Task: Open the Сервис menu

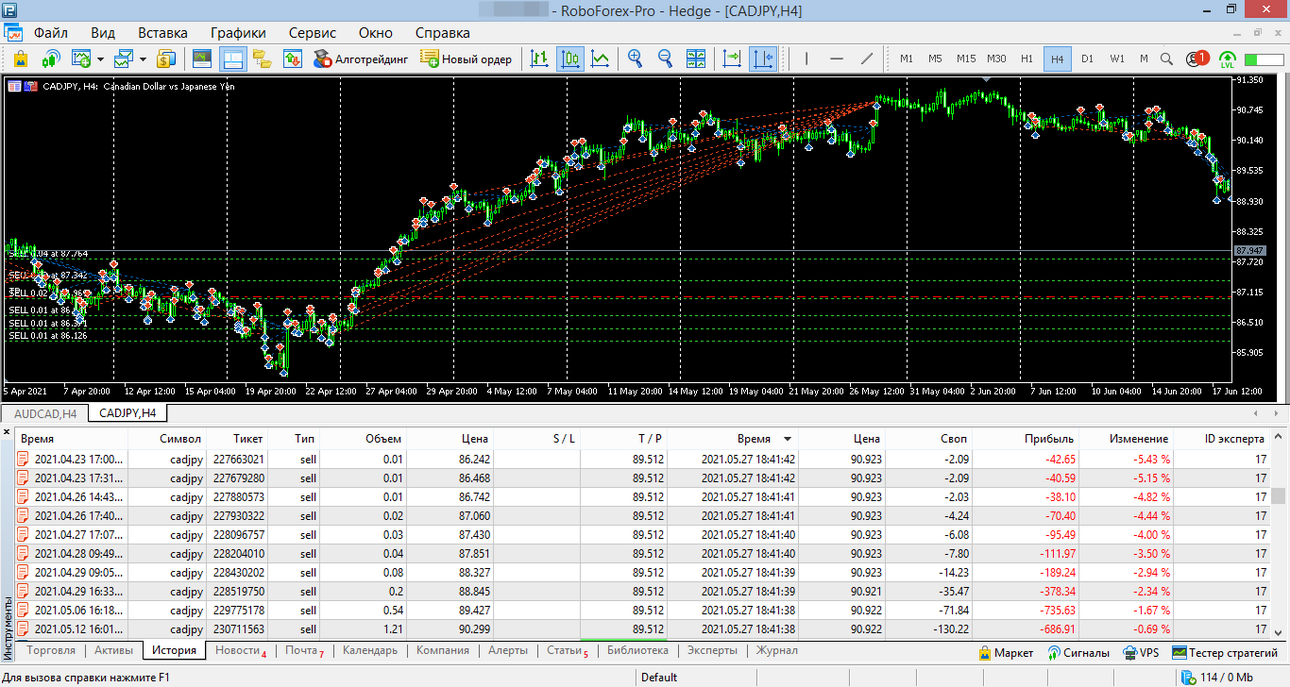Action: click(x=312, y=33)
